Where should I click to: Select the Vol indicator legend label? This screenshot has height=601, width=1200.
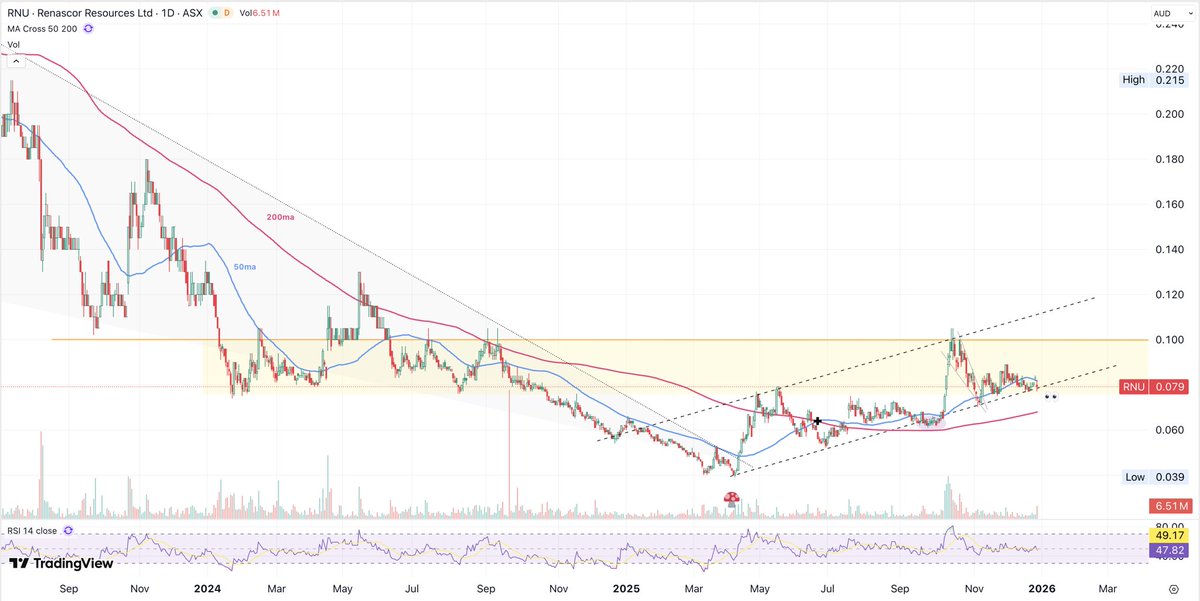[x=14, y=44]
